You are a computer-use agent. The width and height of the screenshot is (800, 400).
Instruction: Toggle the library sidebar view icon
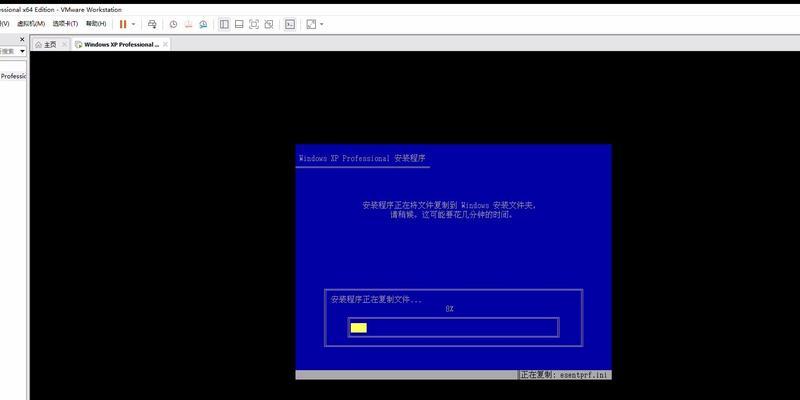224,24
